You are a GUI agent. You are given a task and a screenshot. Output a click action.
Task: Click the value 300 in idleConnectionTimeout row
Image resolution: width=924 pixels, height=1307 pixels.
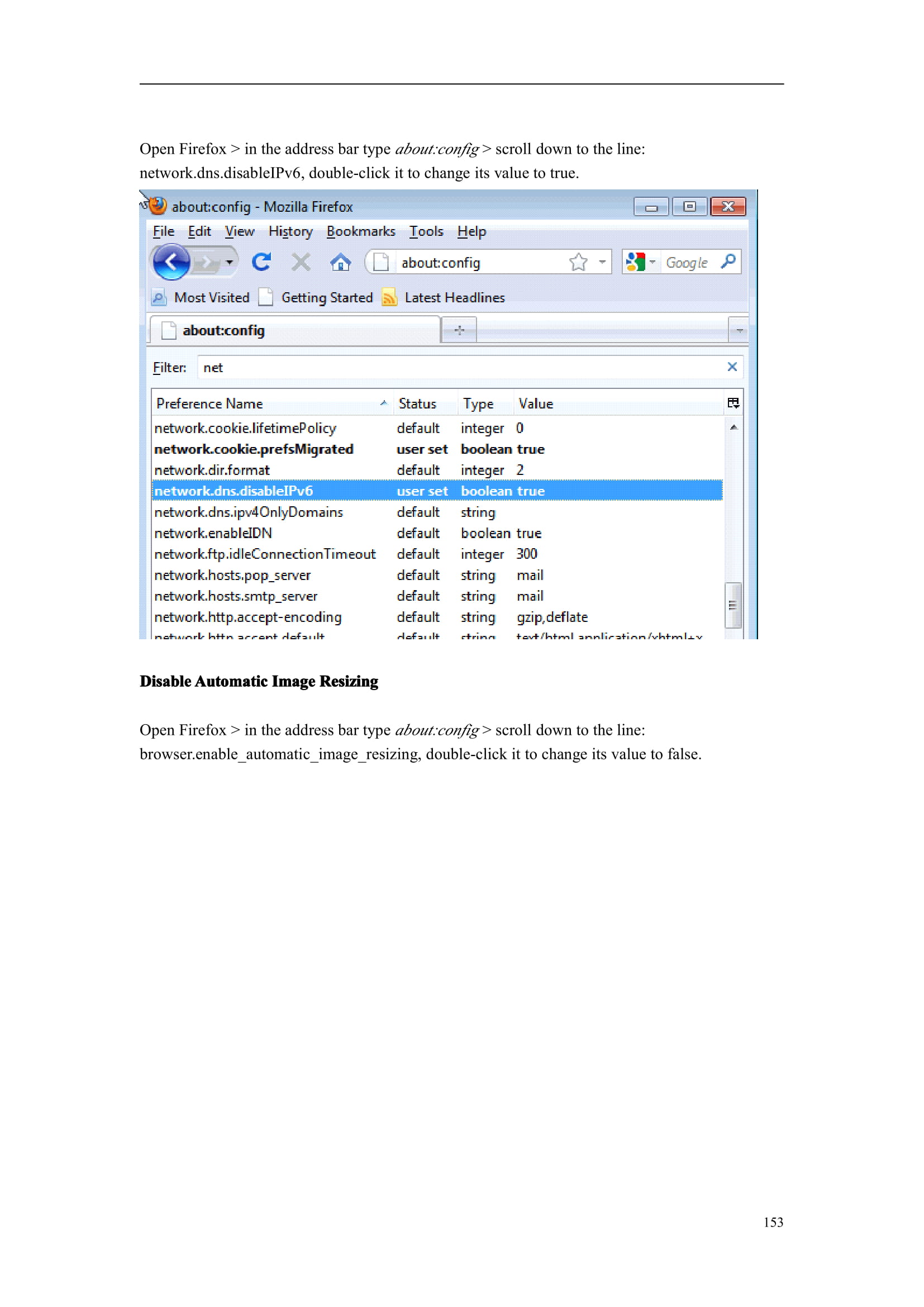pyautogui.click(x=527, y=553)
